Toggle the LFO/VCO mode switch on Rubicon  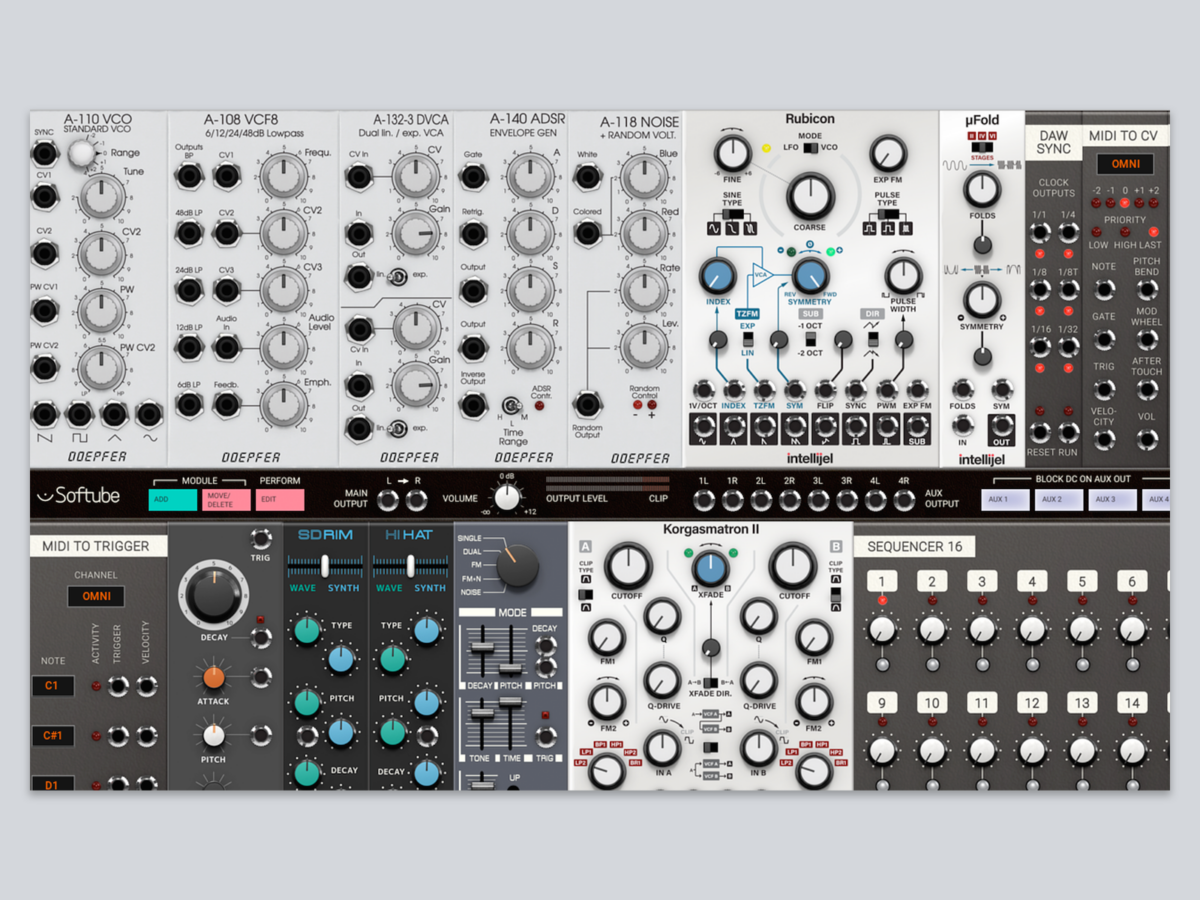810,148
